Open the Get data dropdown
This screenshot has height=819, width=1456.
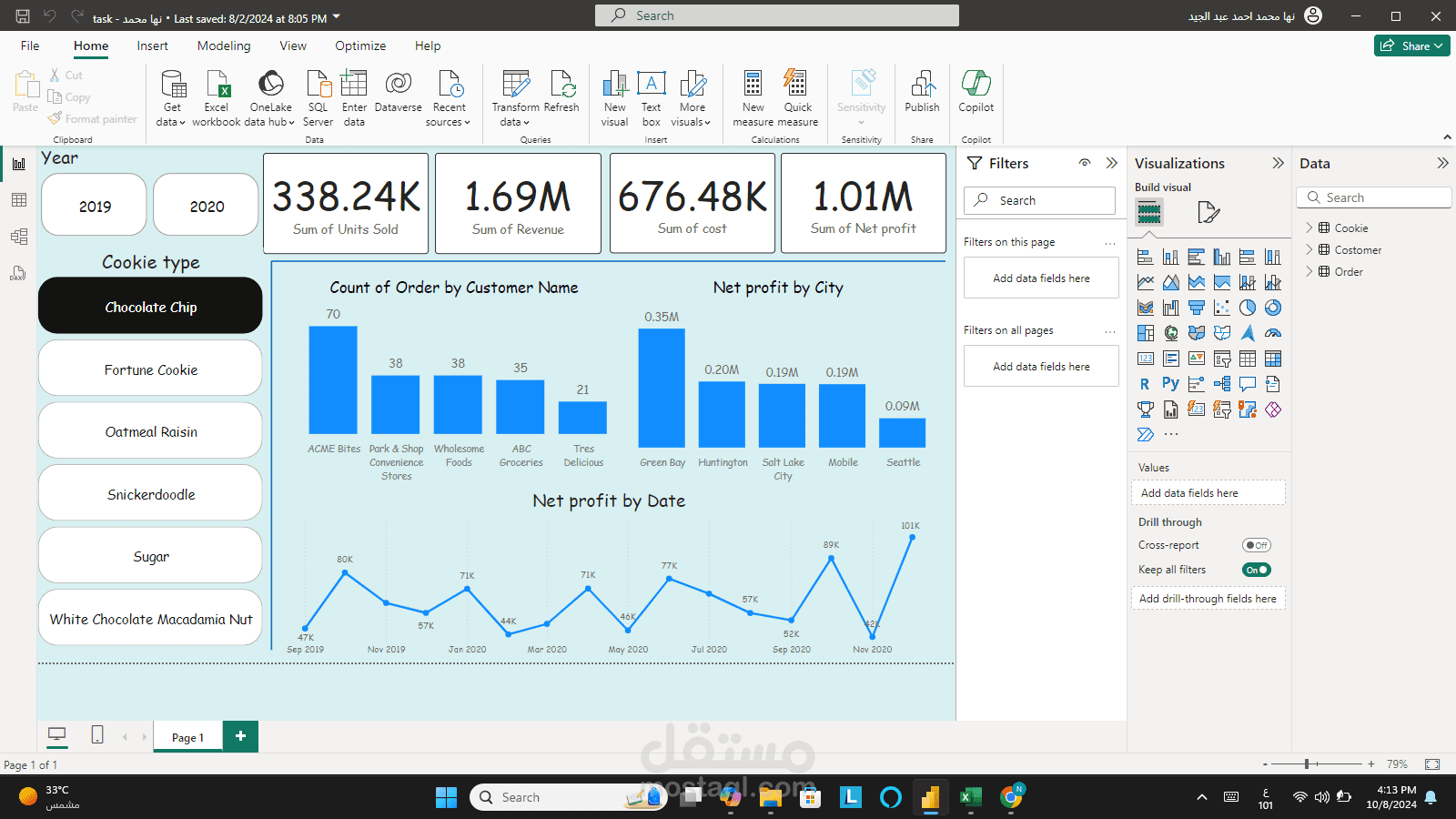pyautogui.click(x=171, y=98)
